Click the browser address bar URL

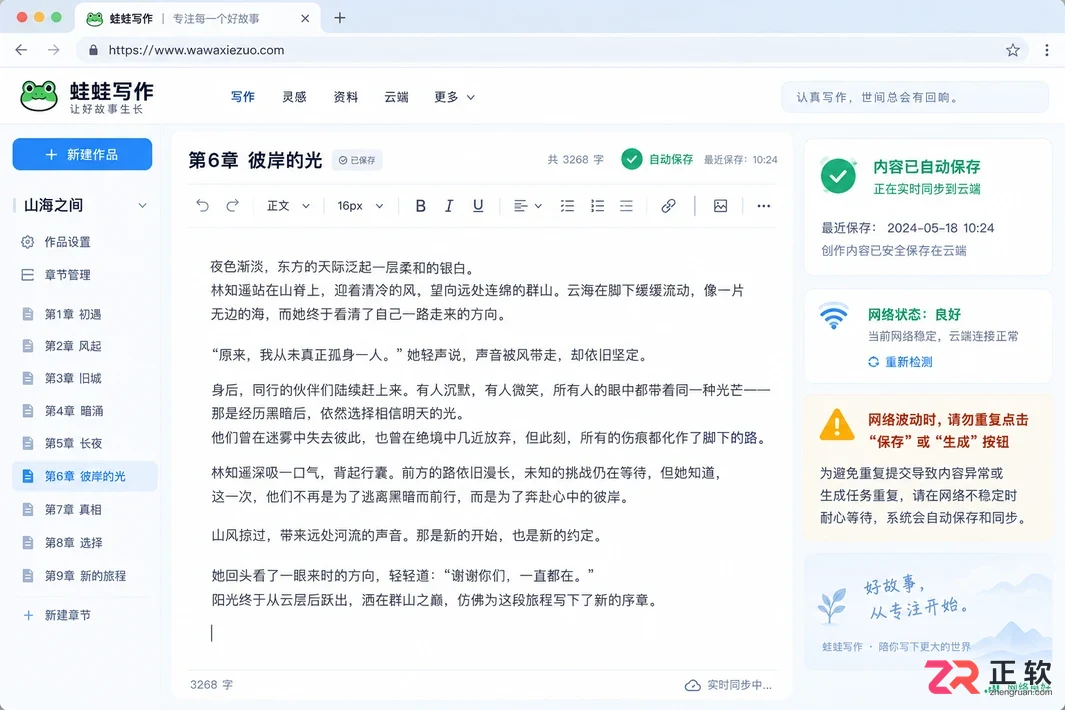click(196, 50)
